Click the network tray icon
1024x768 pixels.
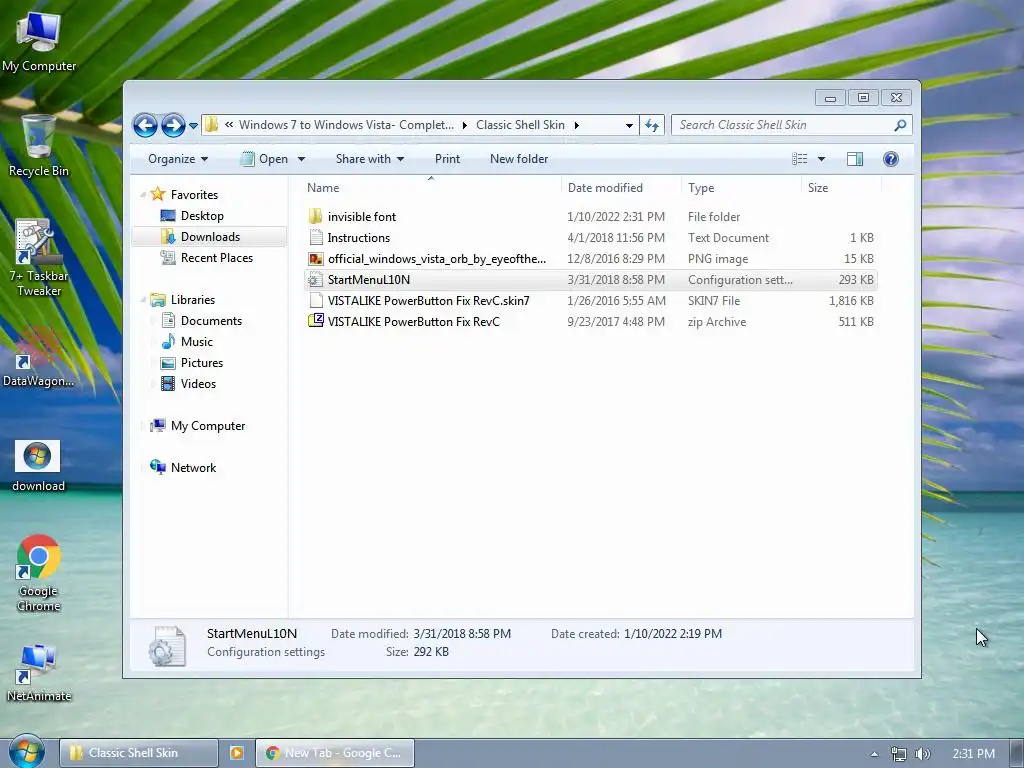pos(899,754)
